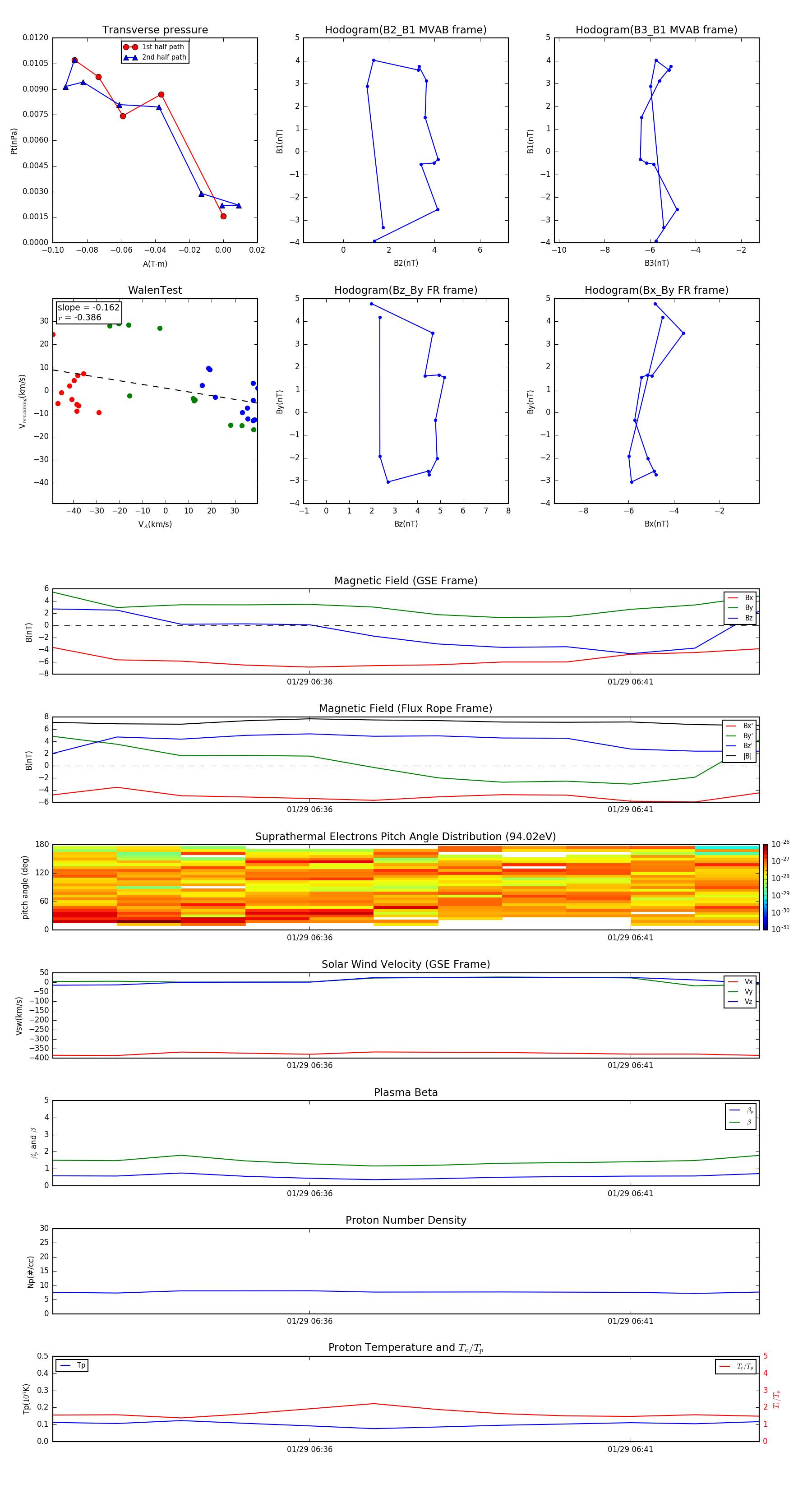Click the 'Magnetic Field (Flux Rope Frame)' title
Screen dimensions: 812x1489
click(x=406, y=708)
